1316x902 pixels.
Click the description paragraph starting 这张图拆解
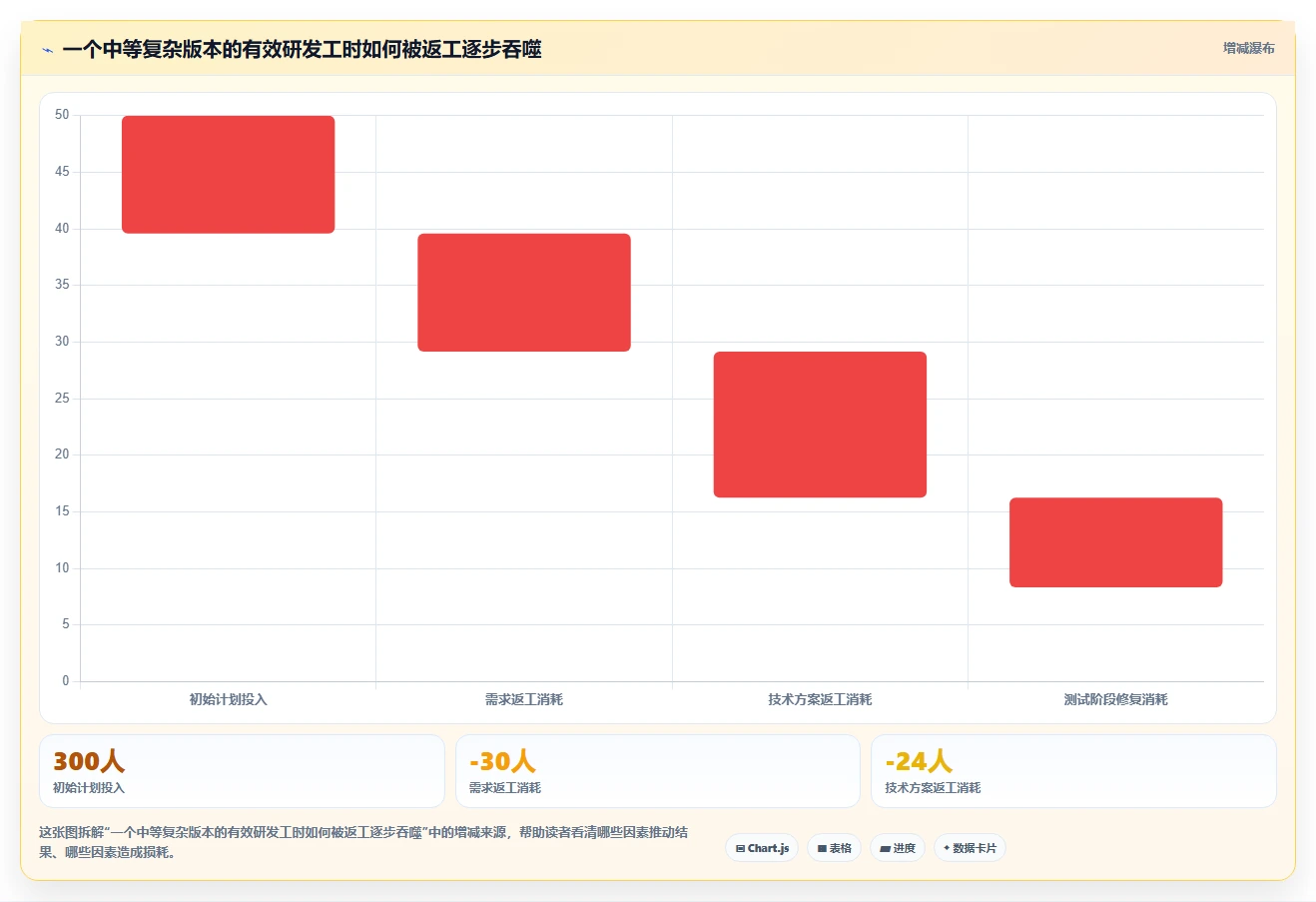[x=363, y=842]
